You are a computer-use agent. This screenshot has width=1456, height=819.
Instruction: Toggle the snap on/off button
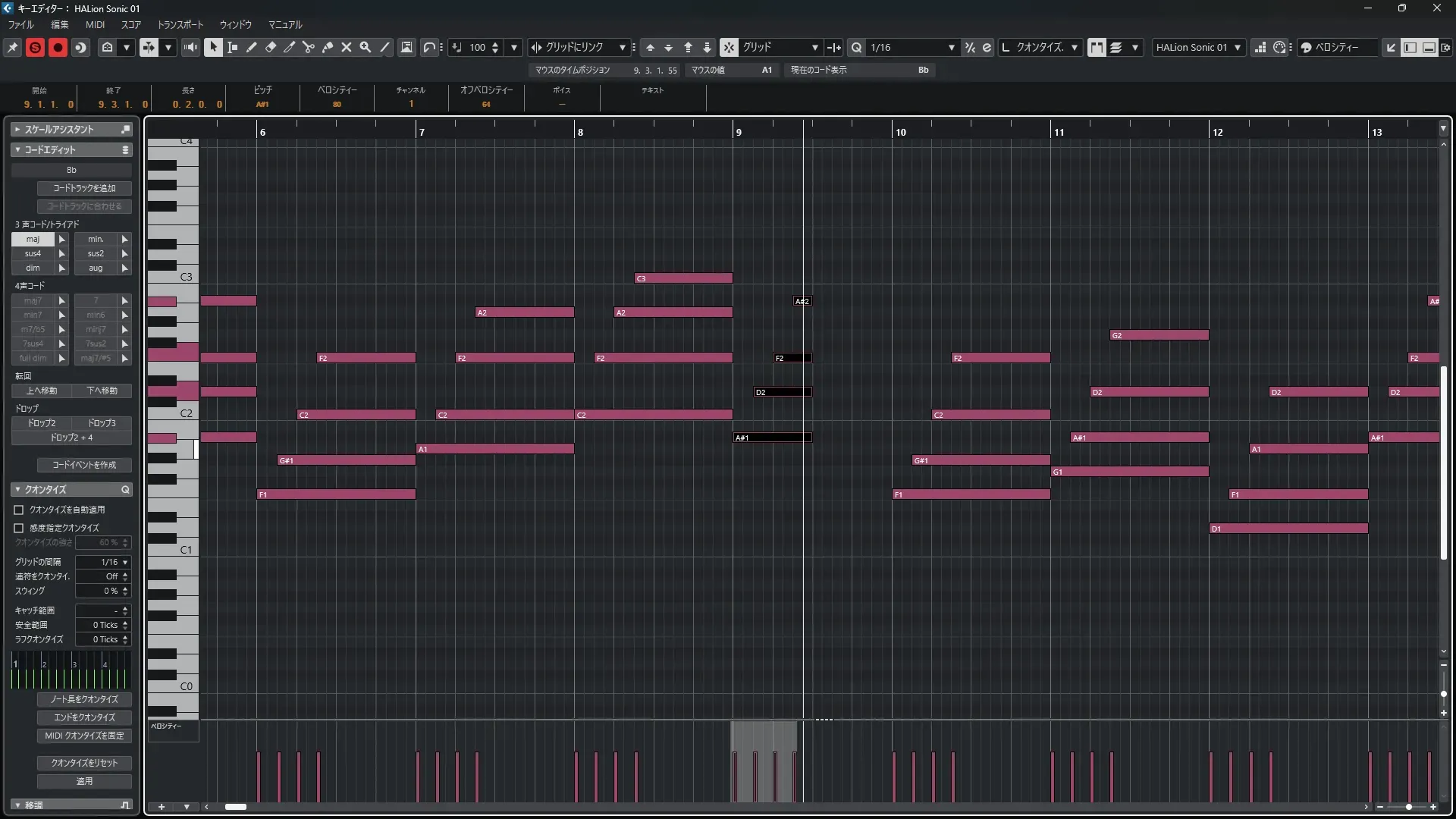(729, 47)
